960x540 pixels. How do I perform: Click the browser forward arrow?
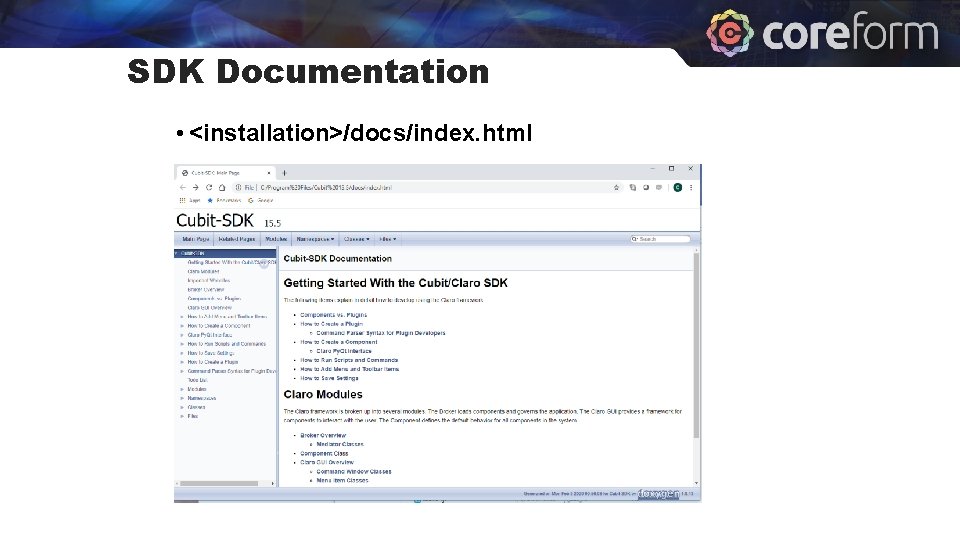click(195, 187)
